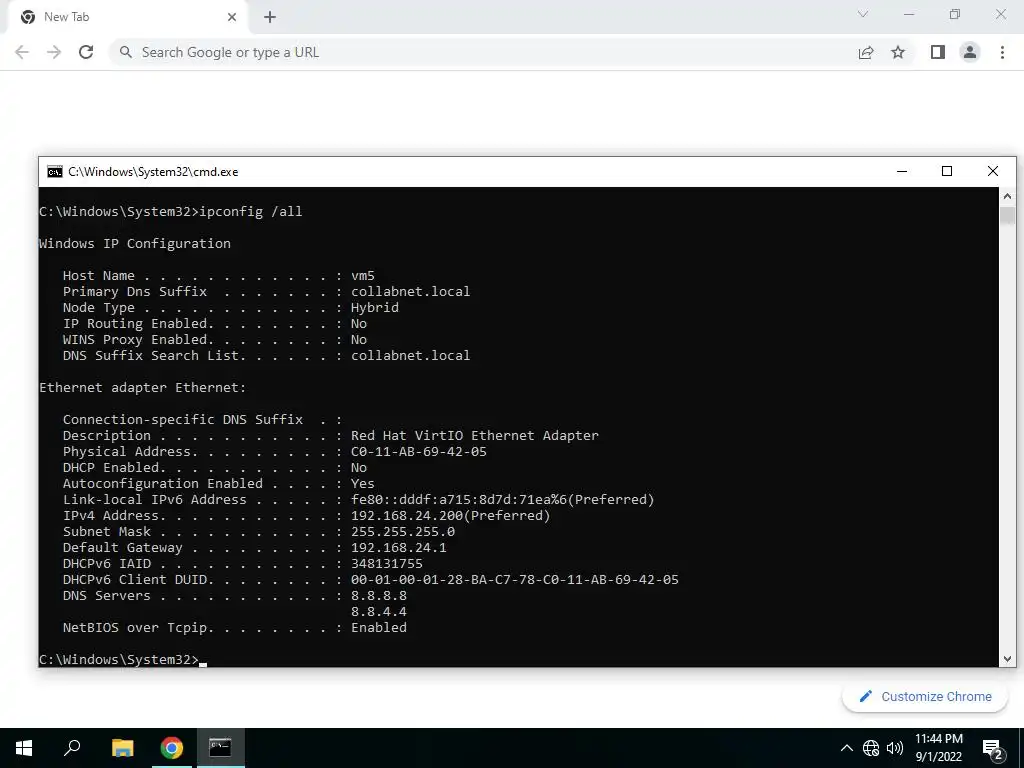1024x768 pixels.
Task: Close the cmd.exe window
Action: (x=993, y=171)
